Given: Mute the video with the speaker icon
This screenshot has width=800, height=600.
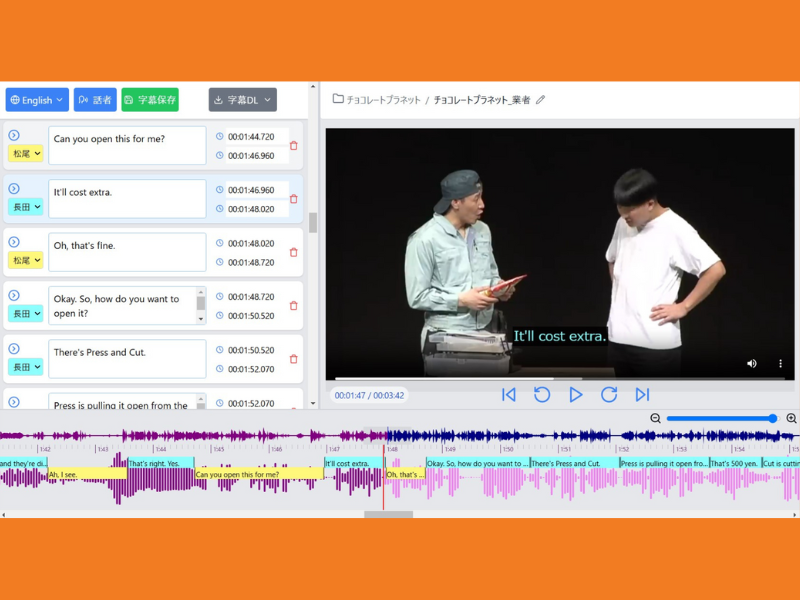Looking at the screenshot, I should 752,364.
